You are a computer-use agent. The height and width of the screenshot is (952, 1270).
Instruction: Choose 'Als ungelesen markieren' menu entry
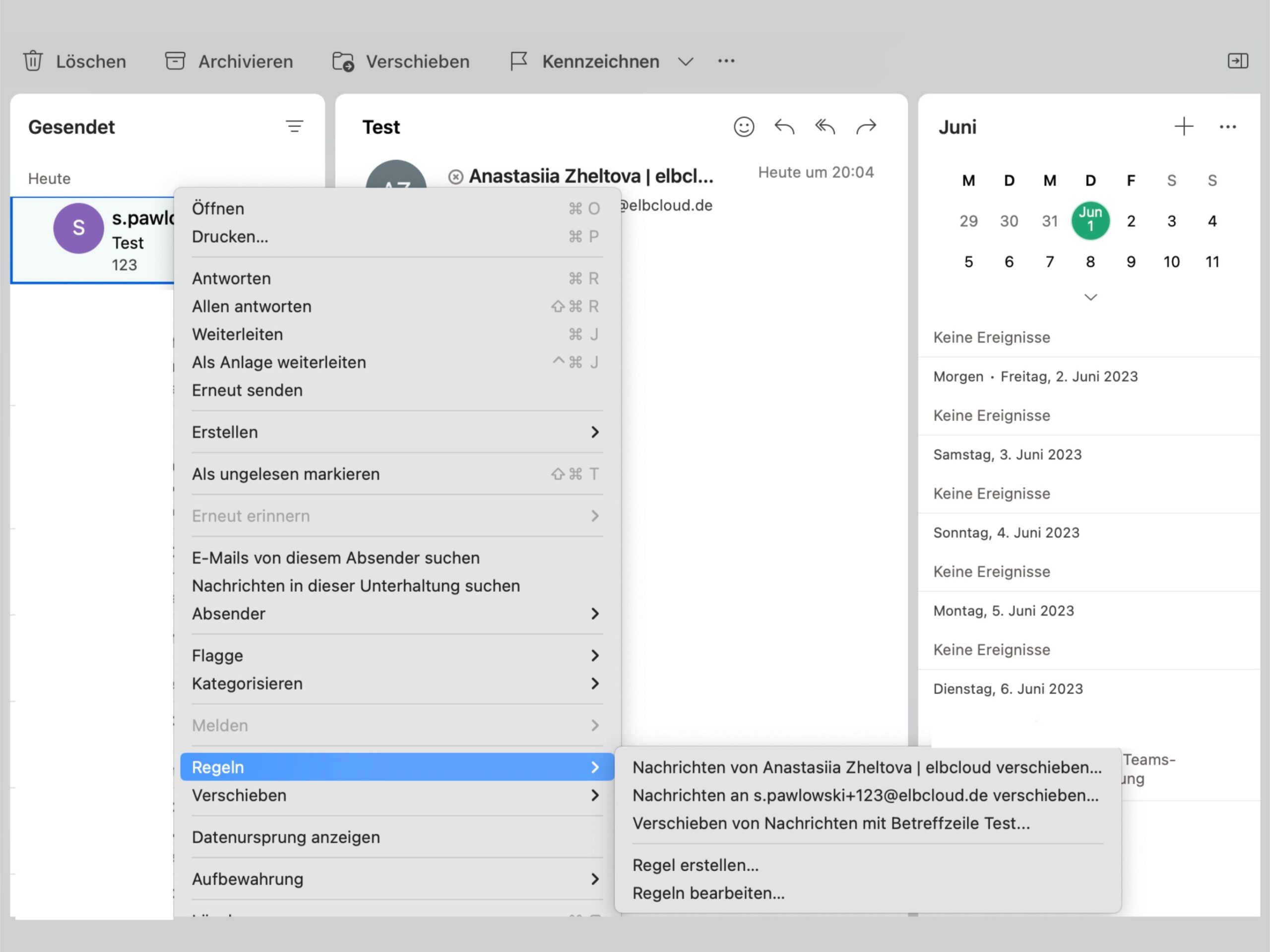285,474
